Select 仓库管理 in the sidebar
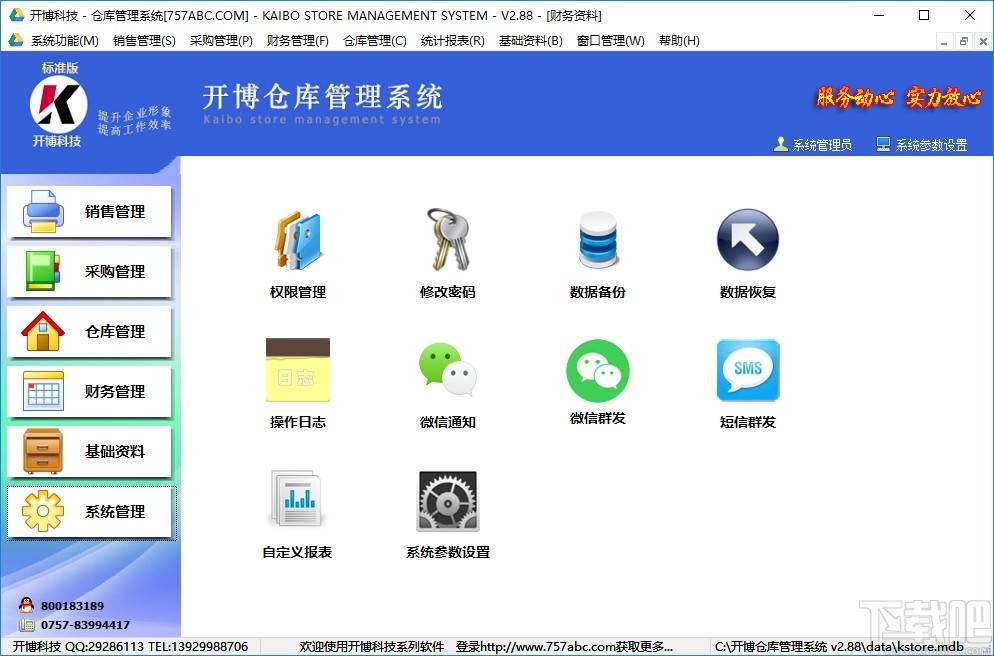Image resolution: width=994 pixels, height=656 pixels. 90,332
